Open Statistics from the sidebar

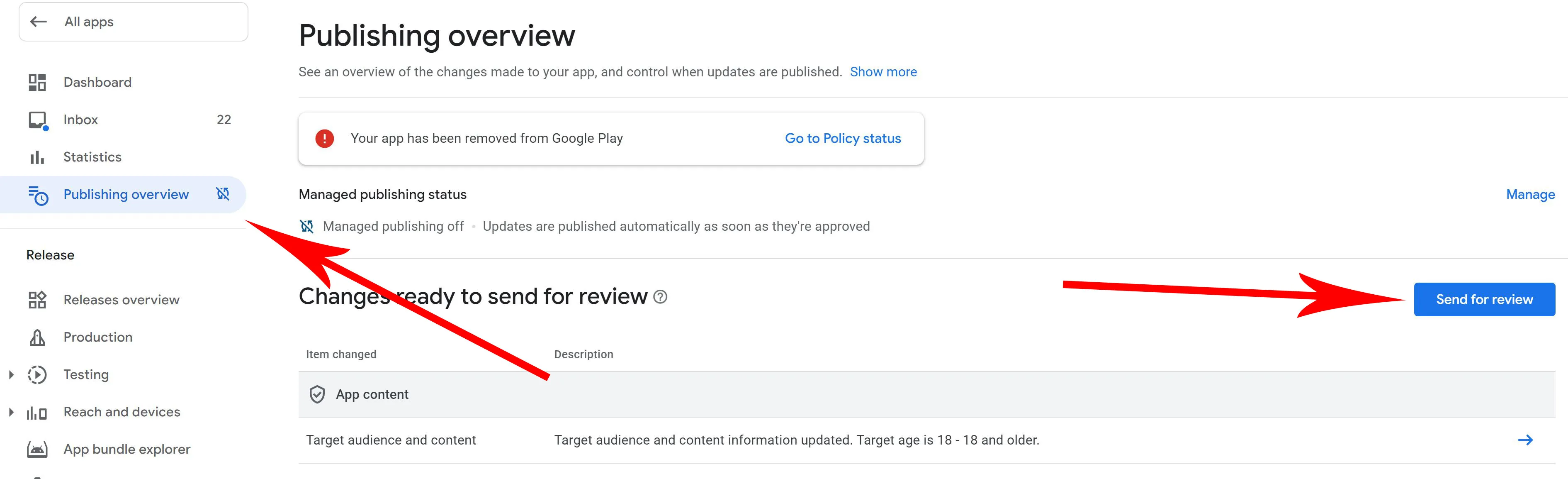pos(92,157)
